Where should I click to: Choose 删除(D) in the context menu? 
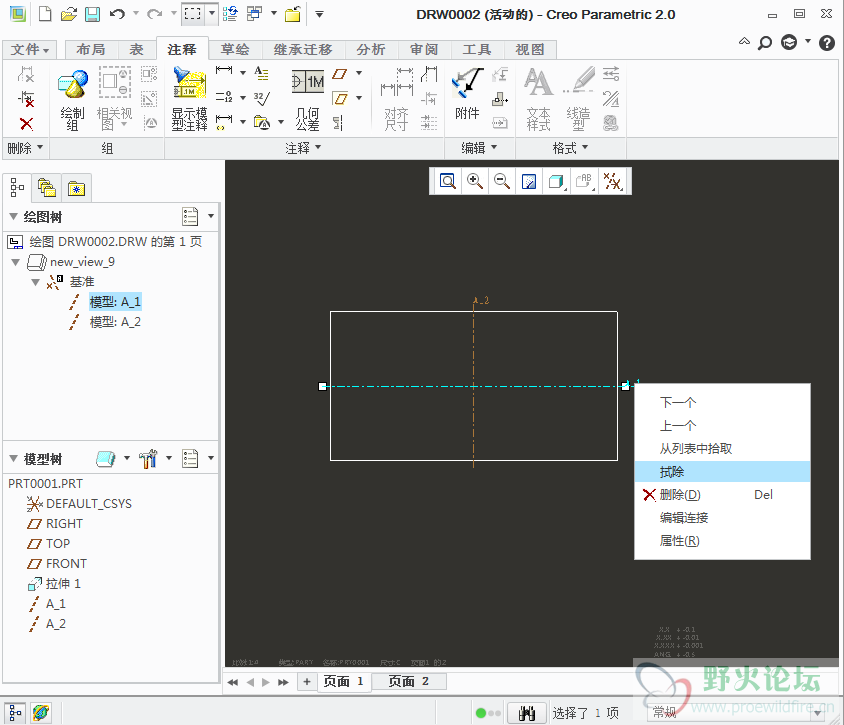722,495
